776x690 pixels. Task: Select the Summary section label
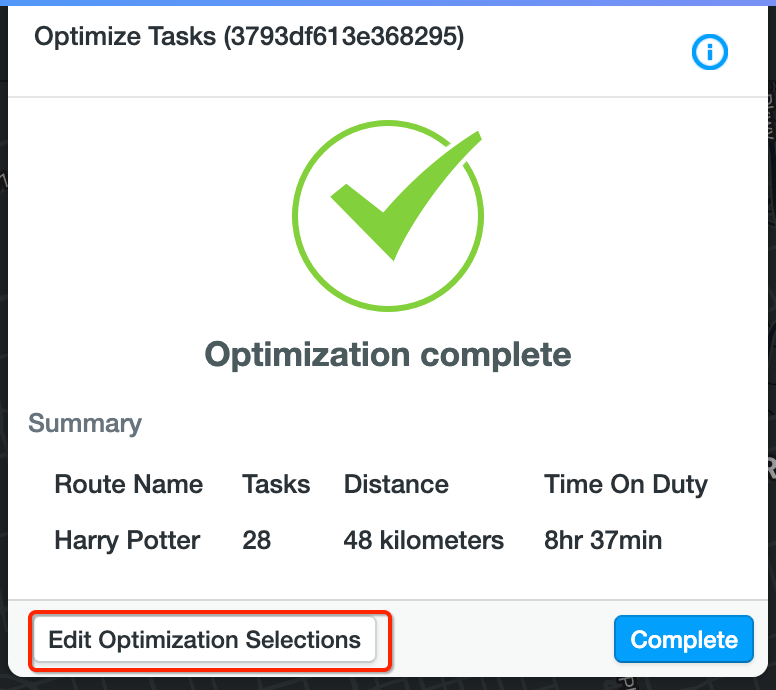click(85, 423)
